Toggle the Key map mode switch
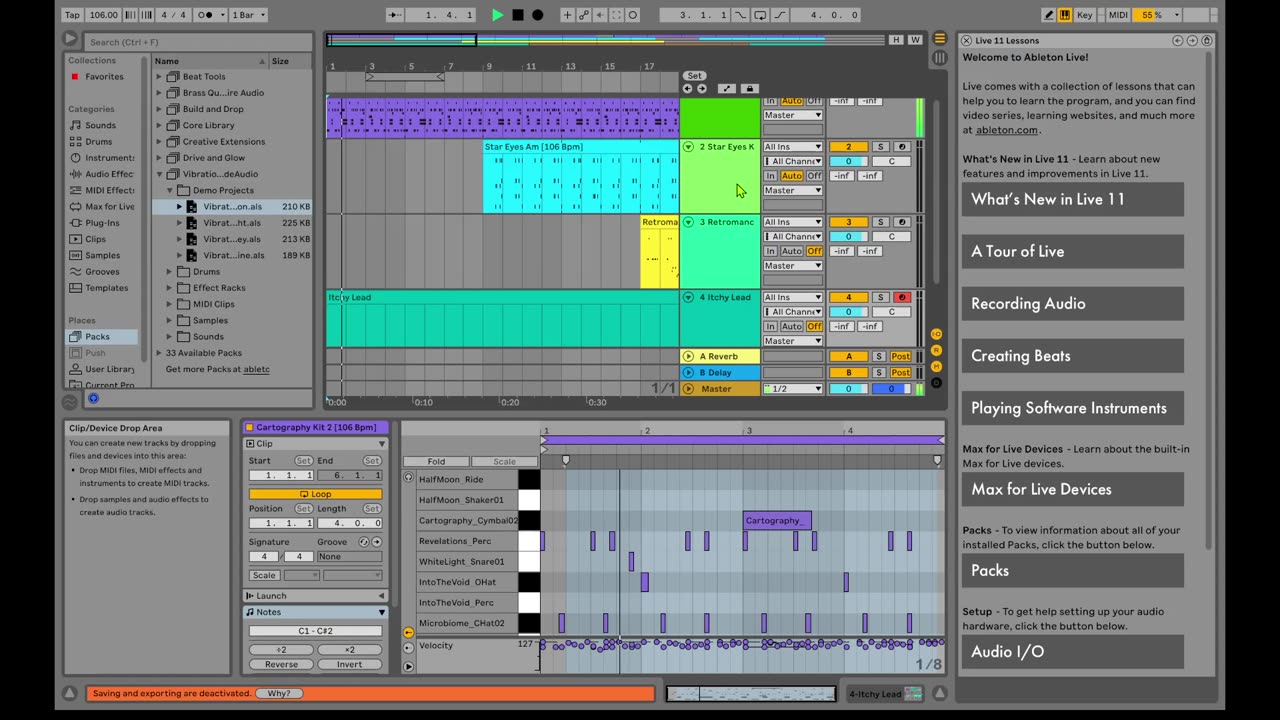Screen dimensions: 1280x720 tap(1085, 15)
